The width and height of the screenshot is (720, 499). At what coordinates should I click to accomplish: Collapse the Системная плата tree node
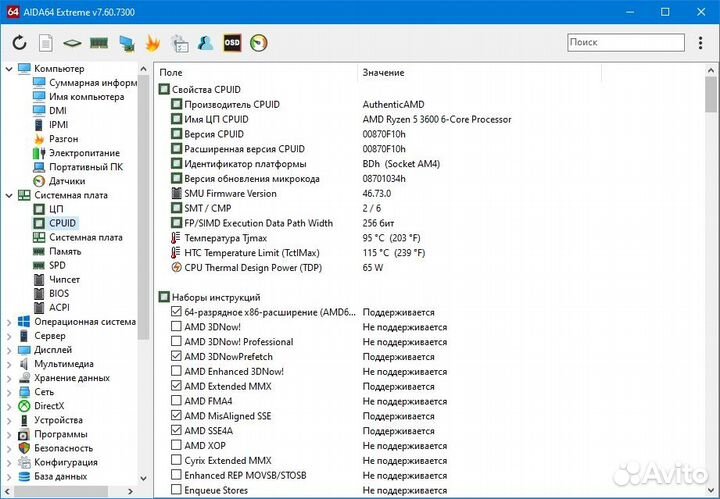tap(9, 196)
